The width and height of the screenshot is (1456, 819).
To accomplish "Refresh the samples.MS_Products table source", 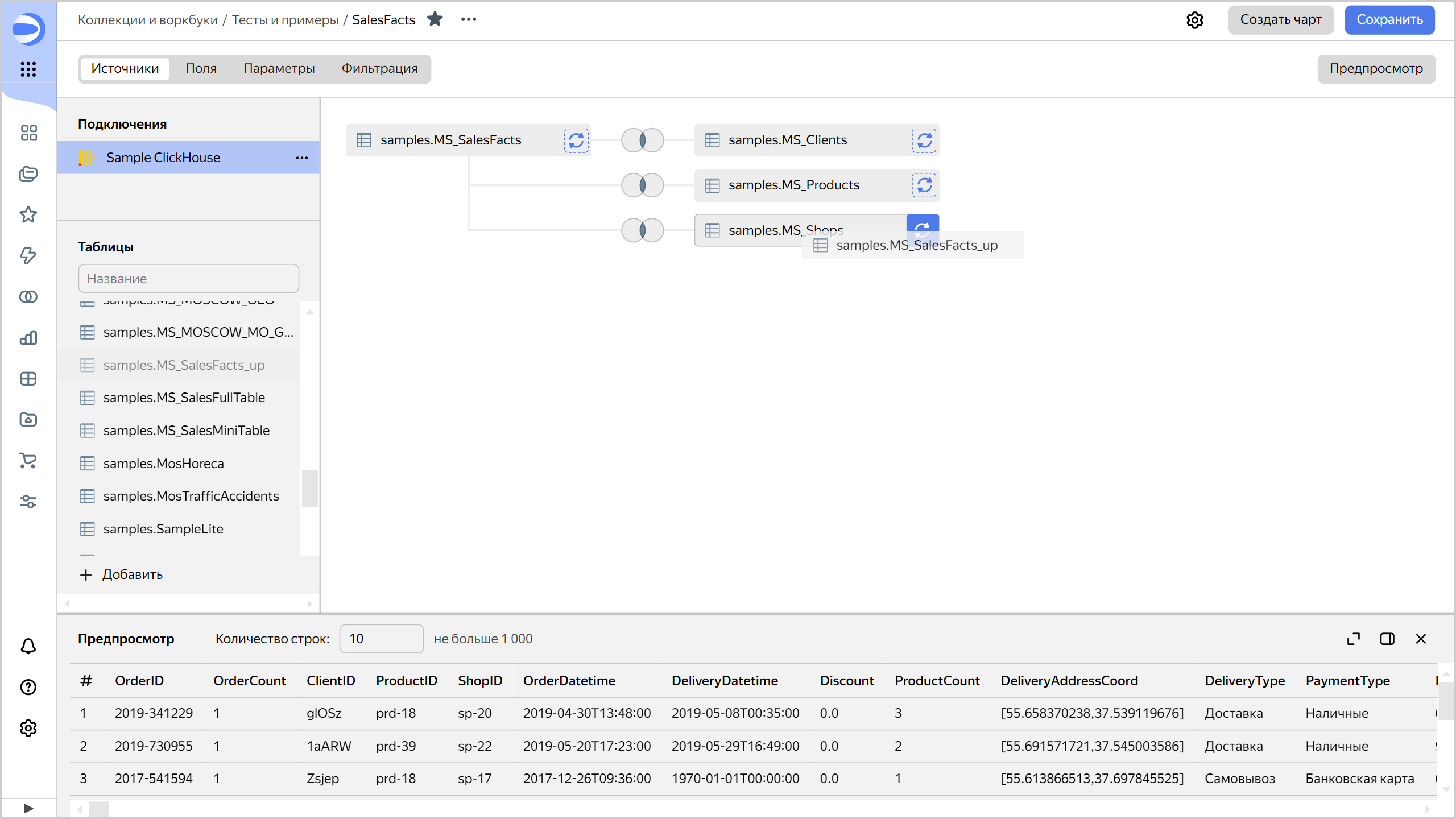I will point(924,185).
